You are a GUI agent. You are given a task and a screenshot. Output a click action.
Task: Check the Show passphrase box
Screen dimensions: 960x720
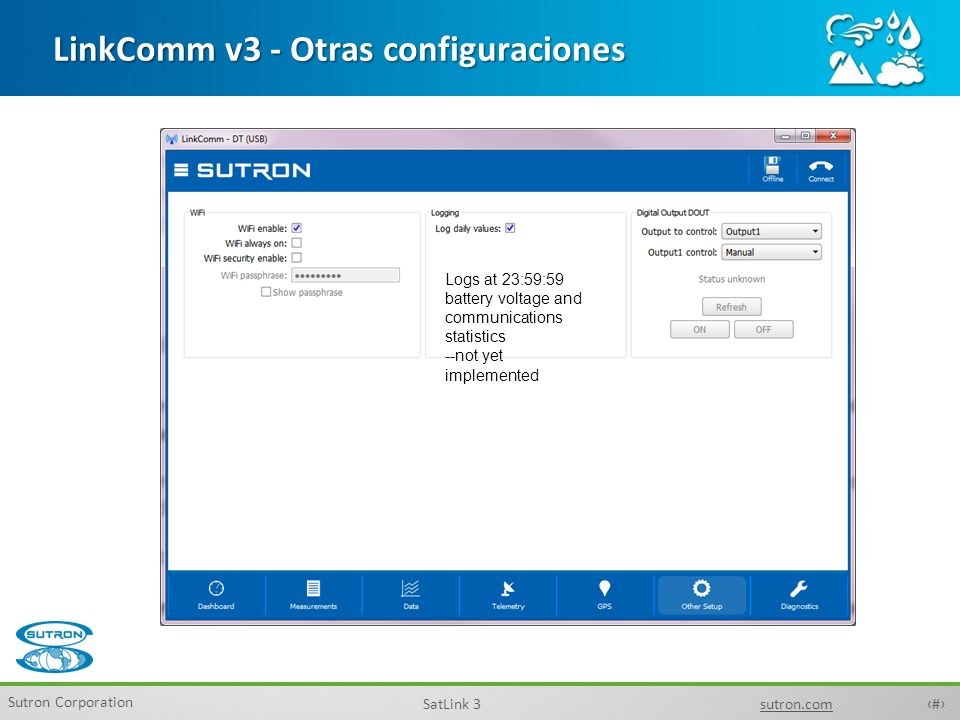[266, 292]
